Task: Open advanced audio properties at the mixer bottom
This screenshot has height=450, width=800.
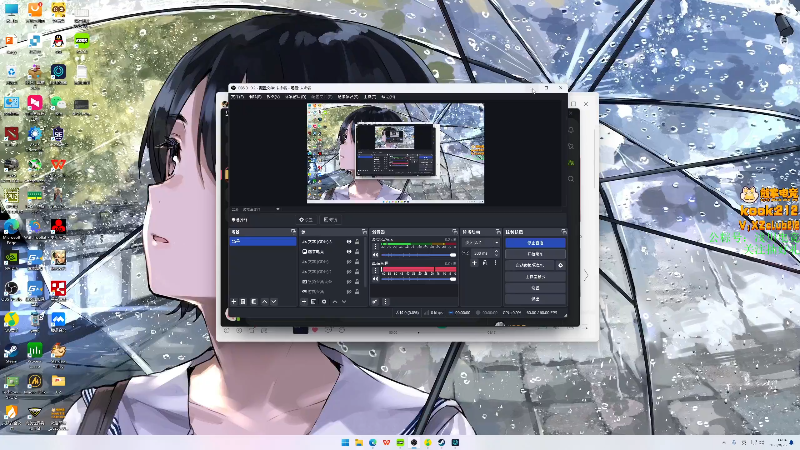Action: point(375,302)
